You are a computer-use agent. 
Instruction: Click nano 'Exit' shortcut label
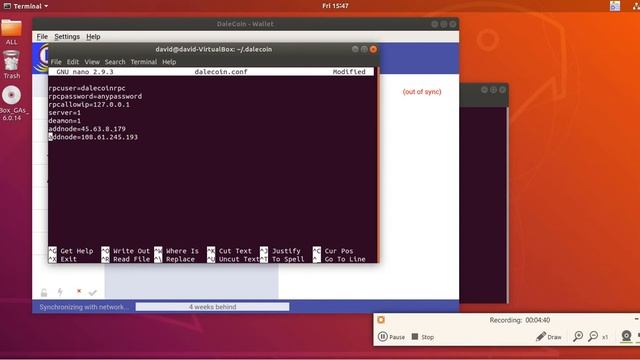coord(68,259)
